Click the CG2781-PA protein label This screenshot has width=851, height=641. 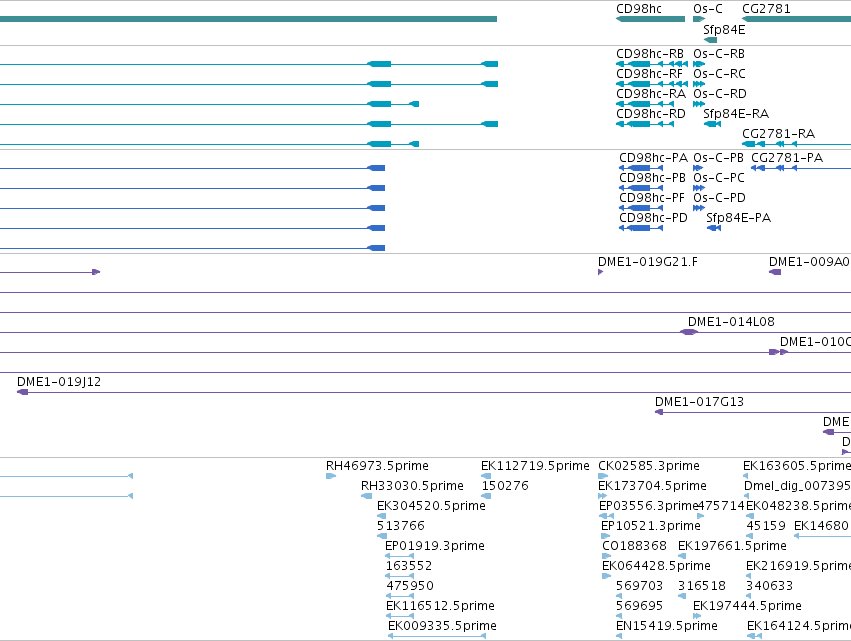point(787,158)
